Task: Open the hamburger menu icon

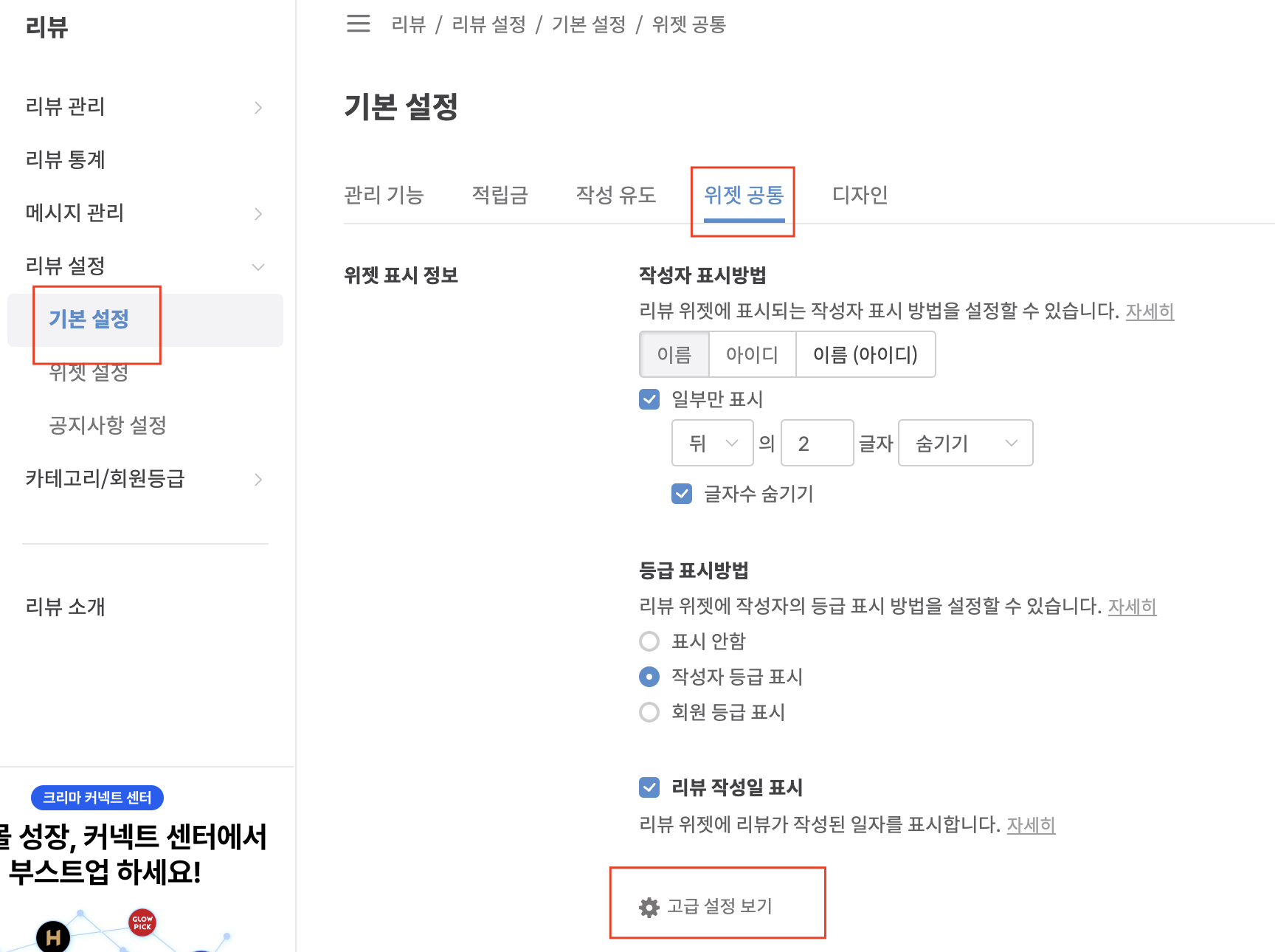Action: pos(359,24)
